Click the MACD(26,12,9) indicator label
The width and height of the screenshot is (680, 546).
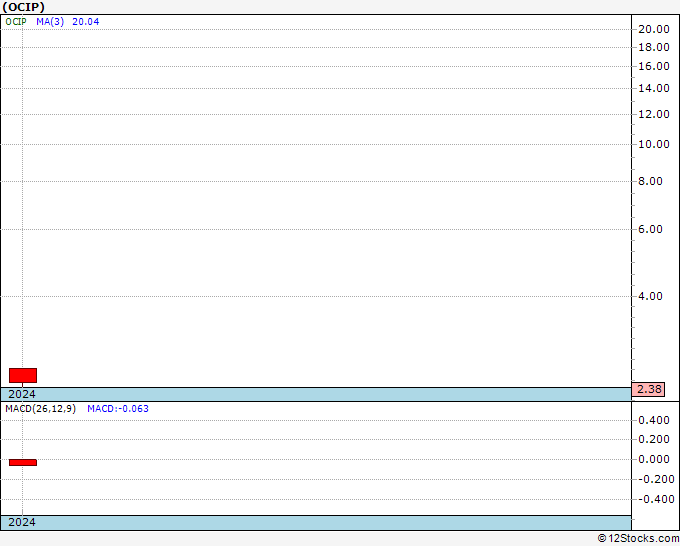(x=40, y=409)
